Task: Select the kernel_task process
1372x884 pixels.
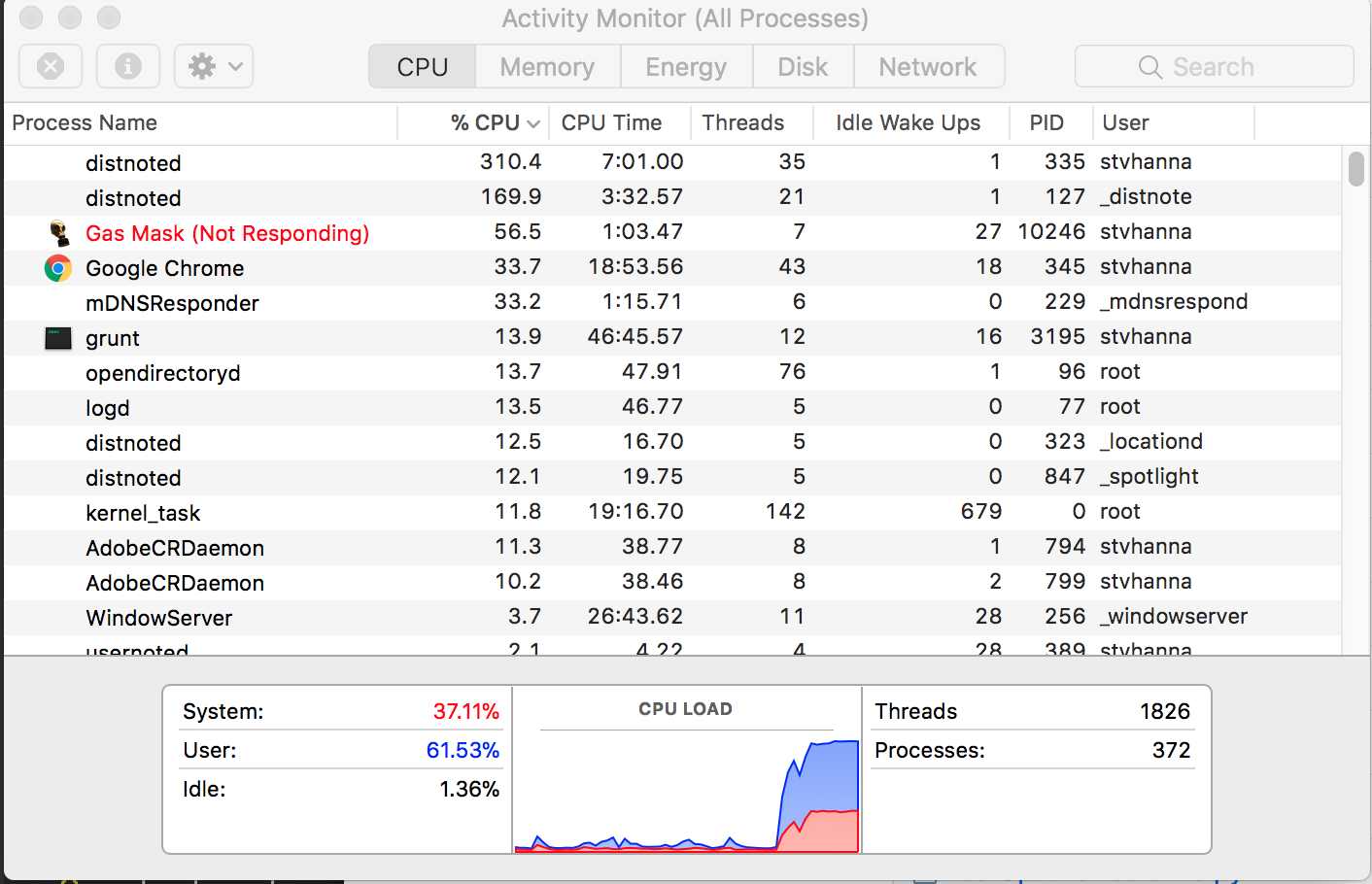Action: 672,512
